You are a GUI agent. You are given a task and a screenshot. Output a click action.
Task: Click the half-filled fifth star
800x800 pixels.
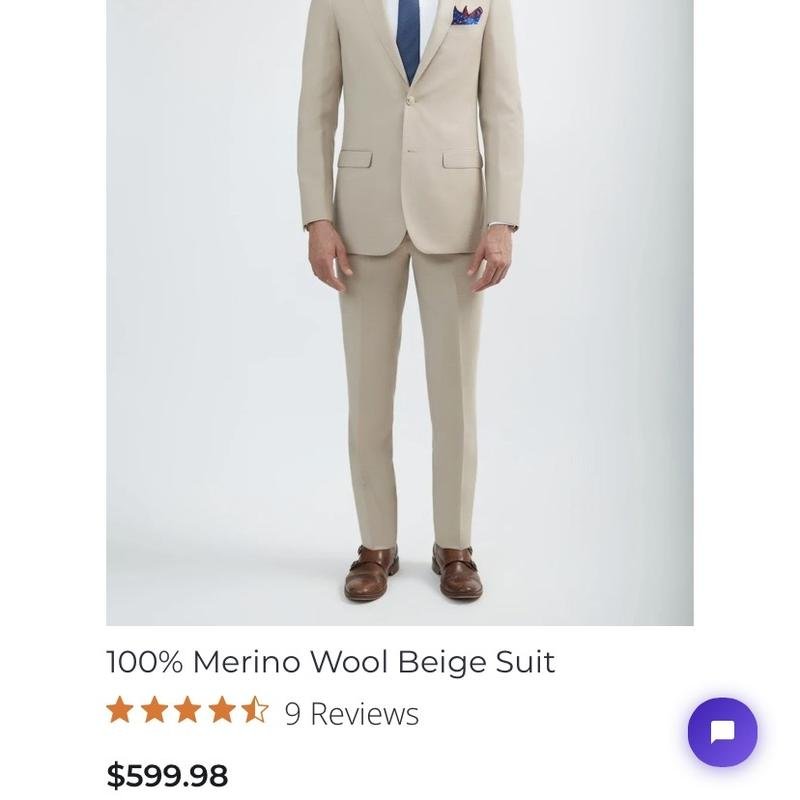click(255, 710)
